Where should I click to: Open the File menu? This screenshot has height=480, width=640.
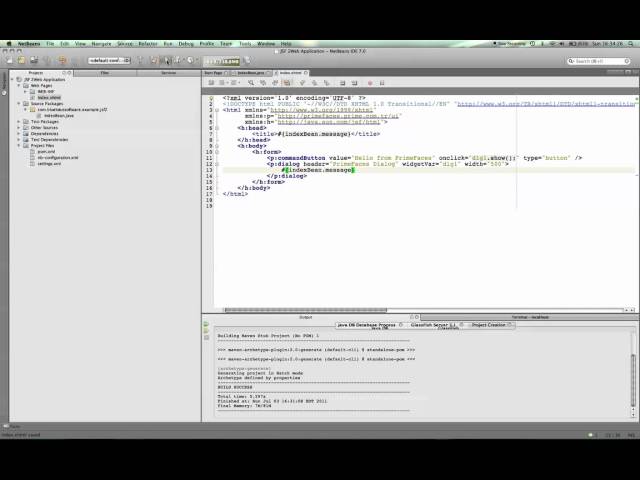[50, 44]
